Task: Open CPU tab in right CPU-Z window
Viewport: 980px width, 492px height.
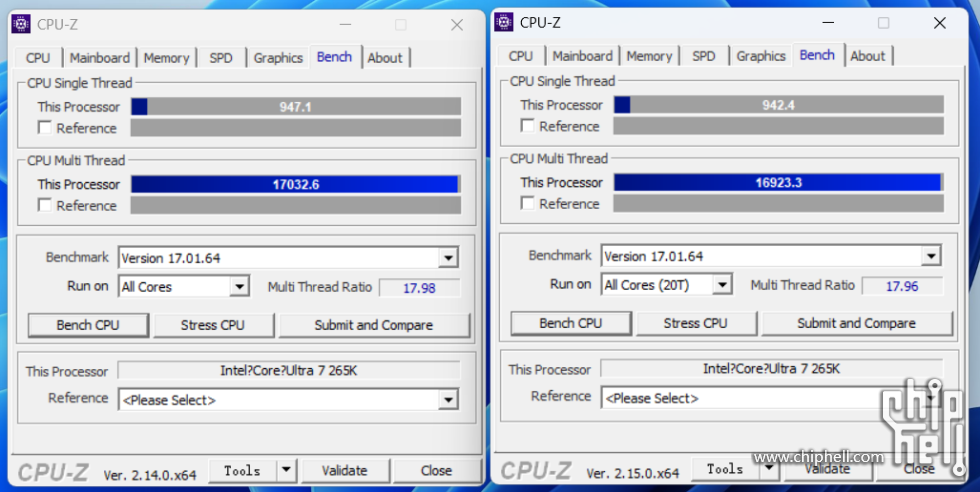Action: click(521, 56)
